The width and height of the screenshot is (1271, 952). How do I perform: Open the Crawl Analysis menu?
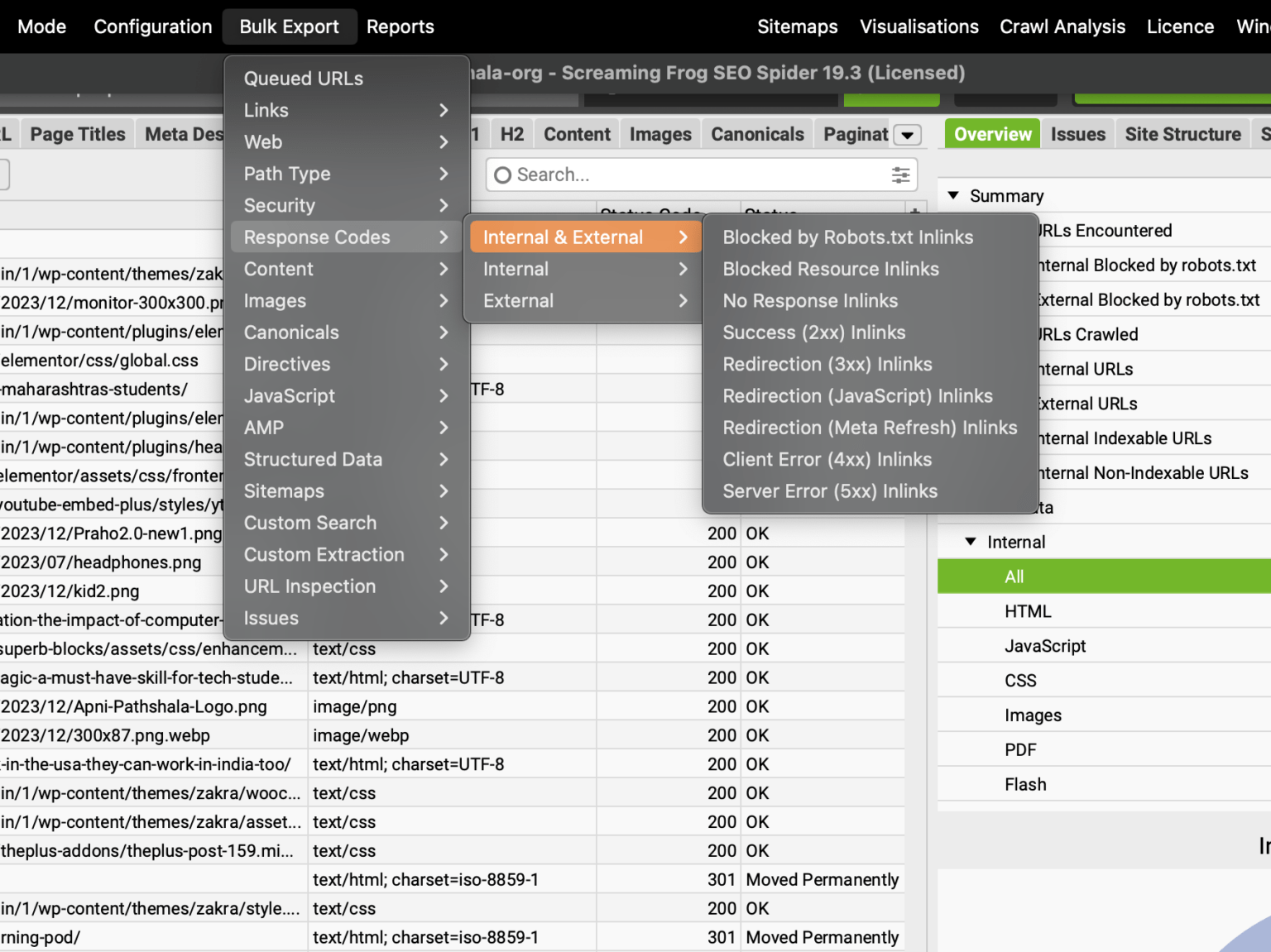[x=1062, y=26]
